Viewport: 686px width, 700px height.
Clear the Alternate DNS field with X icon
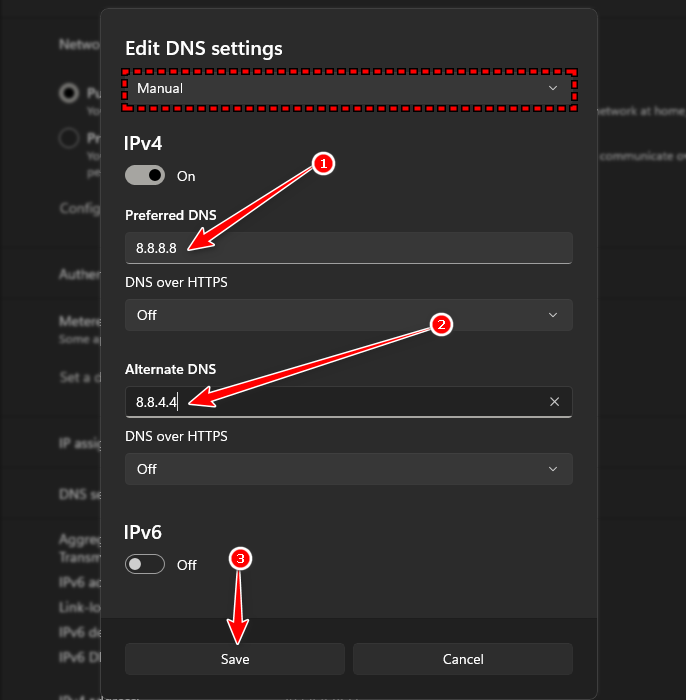click(x=555, y=402)
